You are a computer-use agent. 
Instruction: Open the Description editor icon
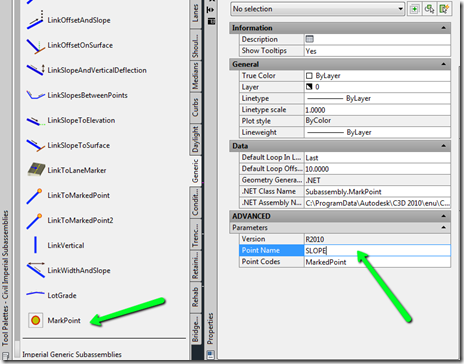click(310, 39)
